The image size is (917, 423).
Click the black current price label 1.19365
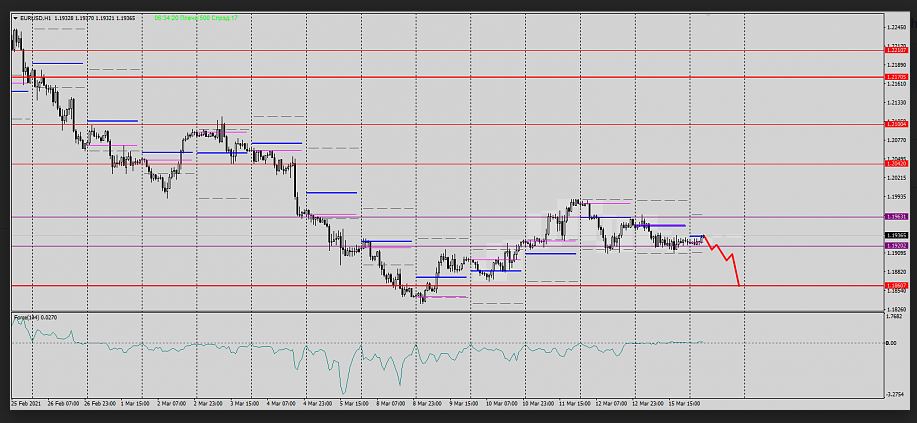pos(896,236)
